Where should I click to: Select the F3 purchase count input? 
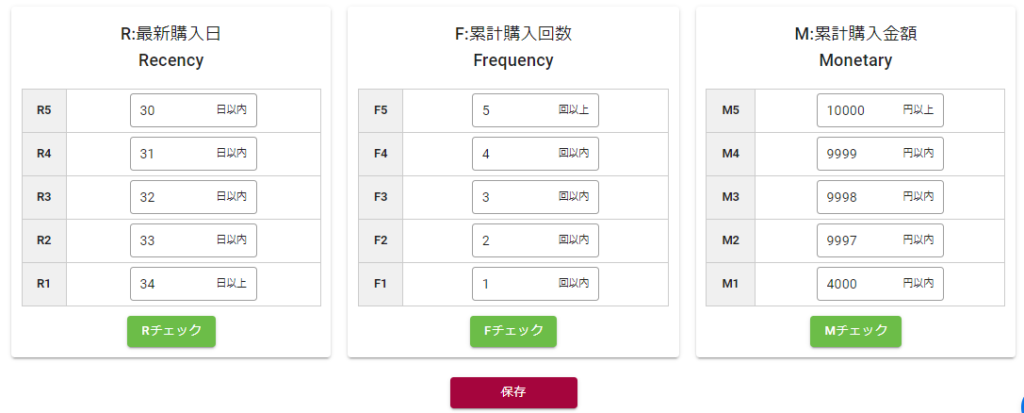click(518, 197)
